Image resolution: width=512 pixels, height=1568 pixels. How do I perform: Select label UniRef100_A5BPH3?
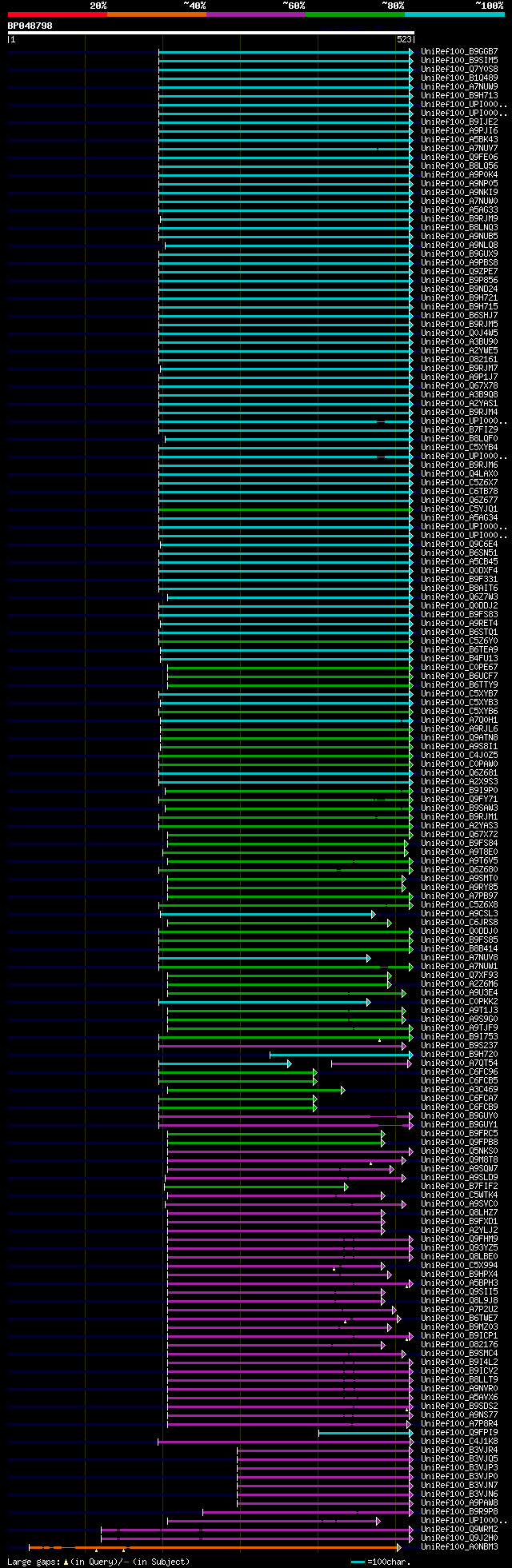(459, 1283)
